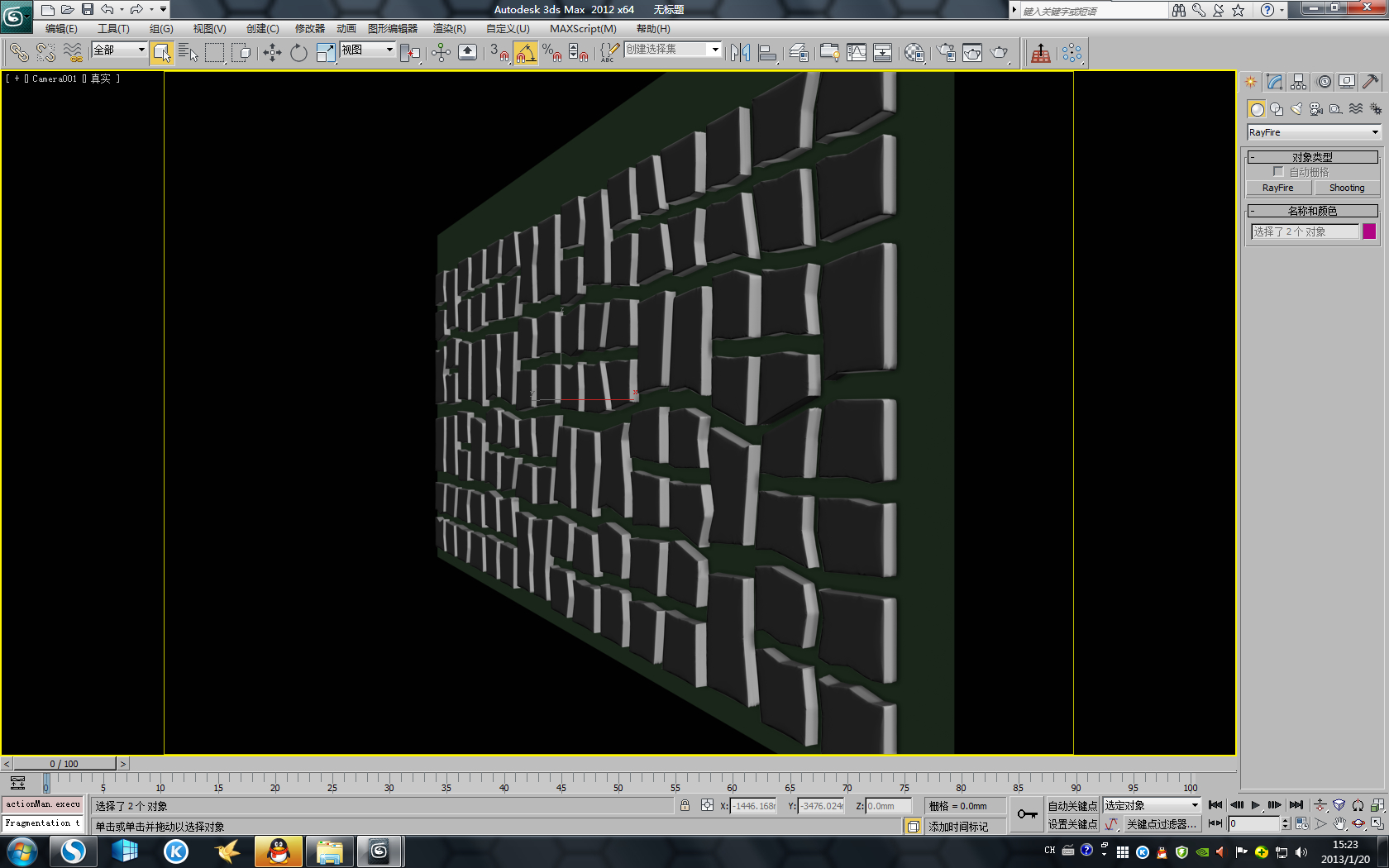
Task: Collapse the 名称和颜色 rollout
Action: coord(1312,211)
